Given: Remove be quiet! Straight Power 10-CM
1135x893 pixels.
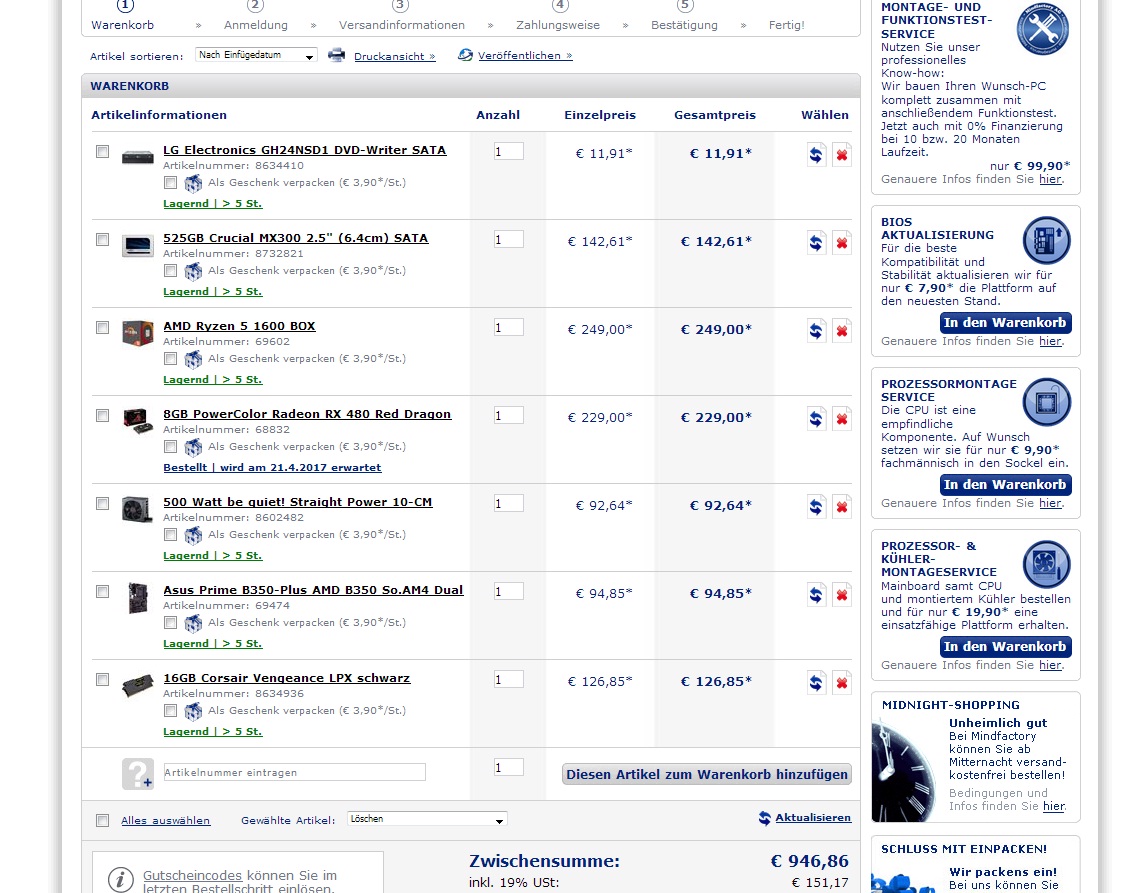Looking at the screenshot, I should [x=841, y=507].
